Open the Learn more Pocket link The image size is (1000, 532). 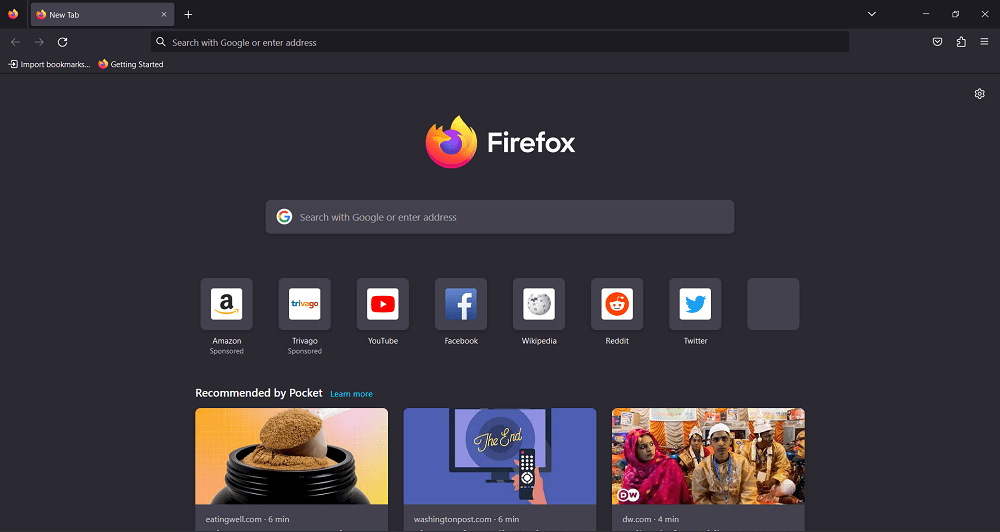[x=351, y=394]
